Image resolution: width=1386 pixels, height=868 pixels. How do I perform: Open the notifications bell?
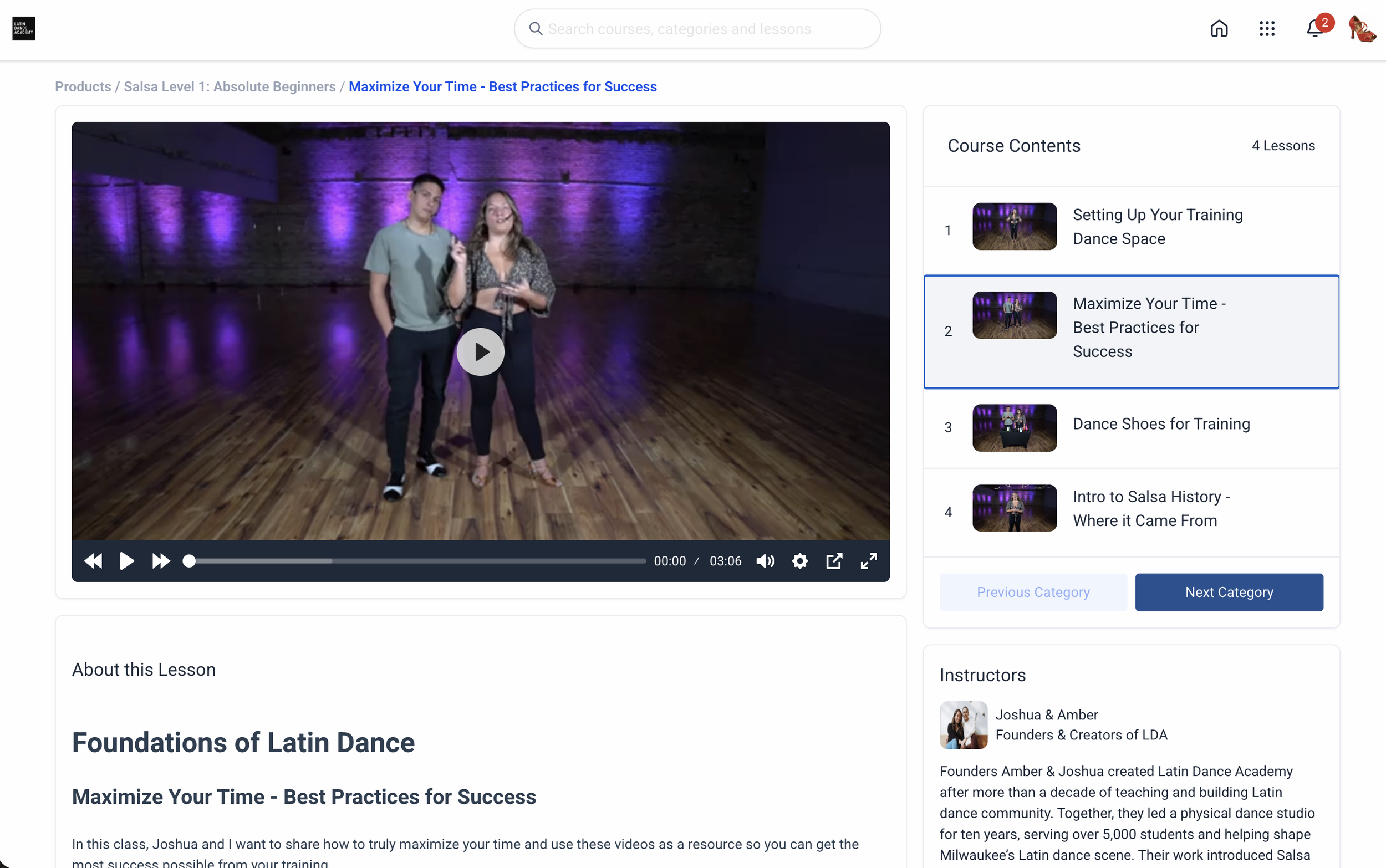[x=1314, y=28]
